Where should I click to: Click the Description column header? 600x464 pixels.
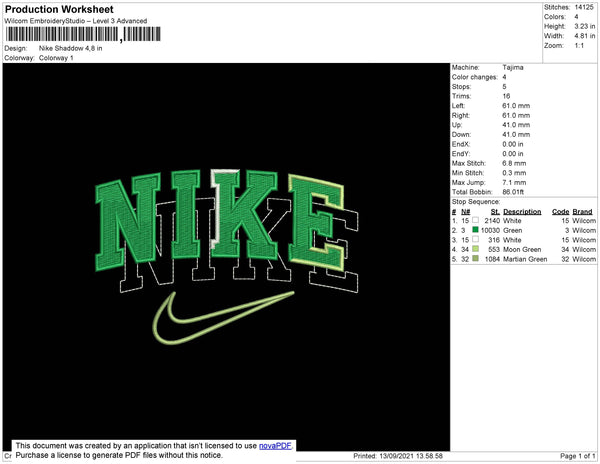pyautogui.click(x=522, y=212)
